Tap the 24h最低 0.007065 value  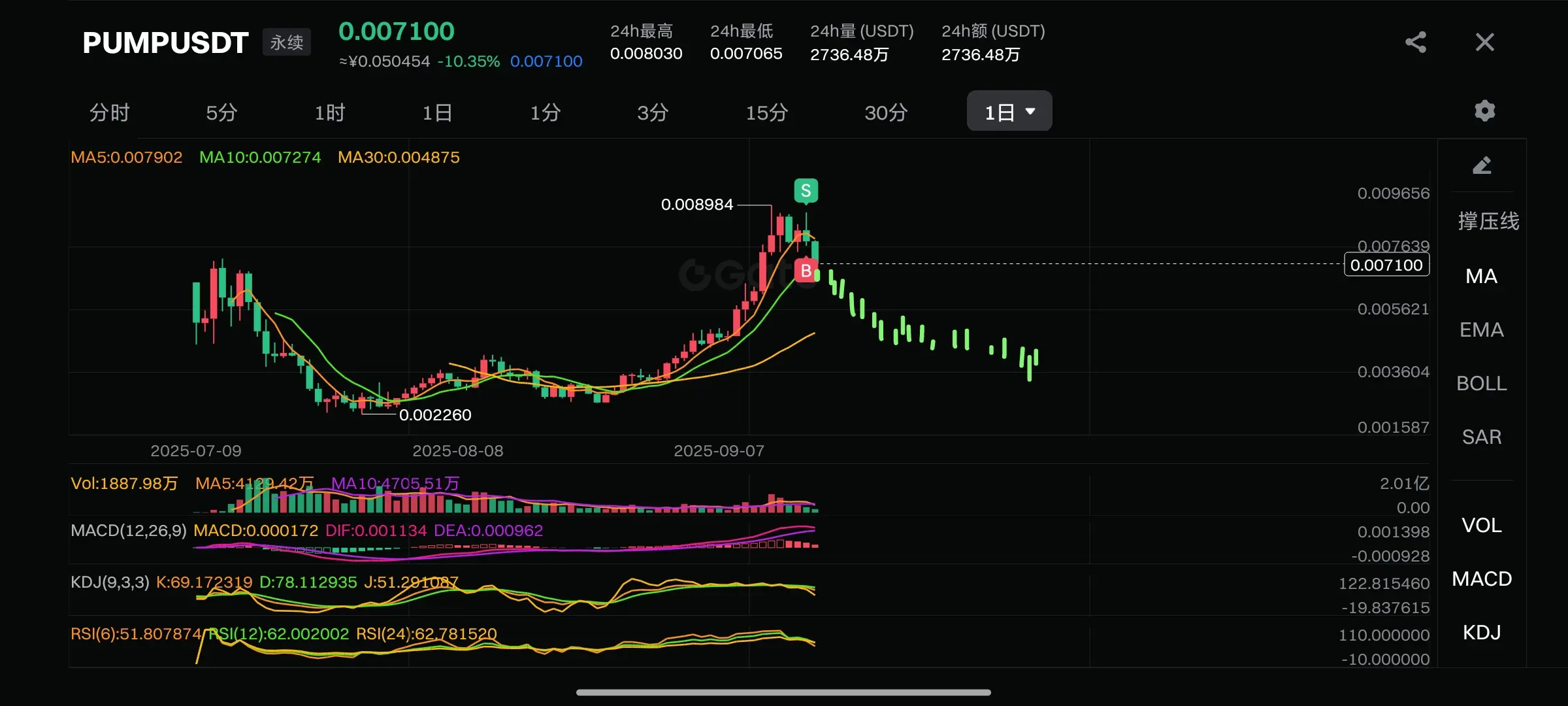(746, 54)
